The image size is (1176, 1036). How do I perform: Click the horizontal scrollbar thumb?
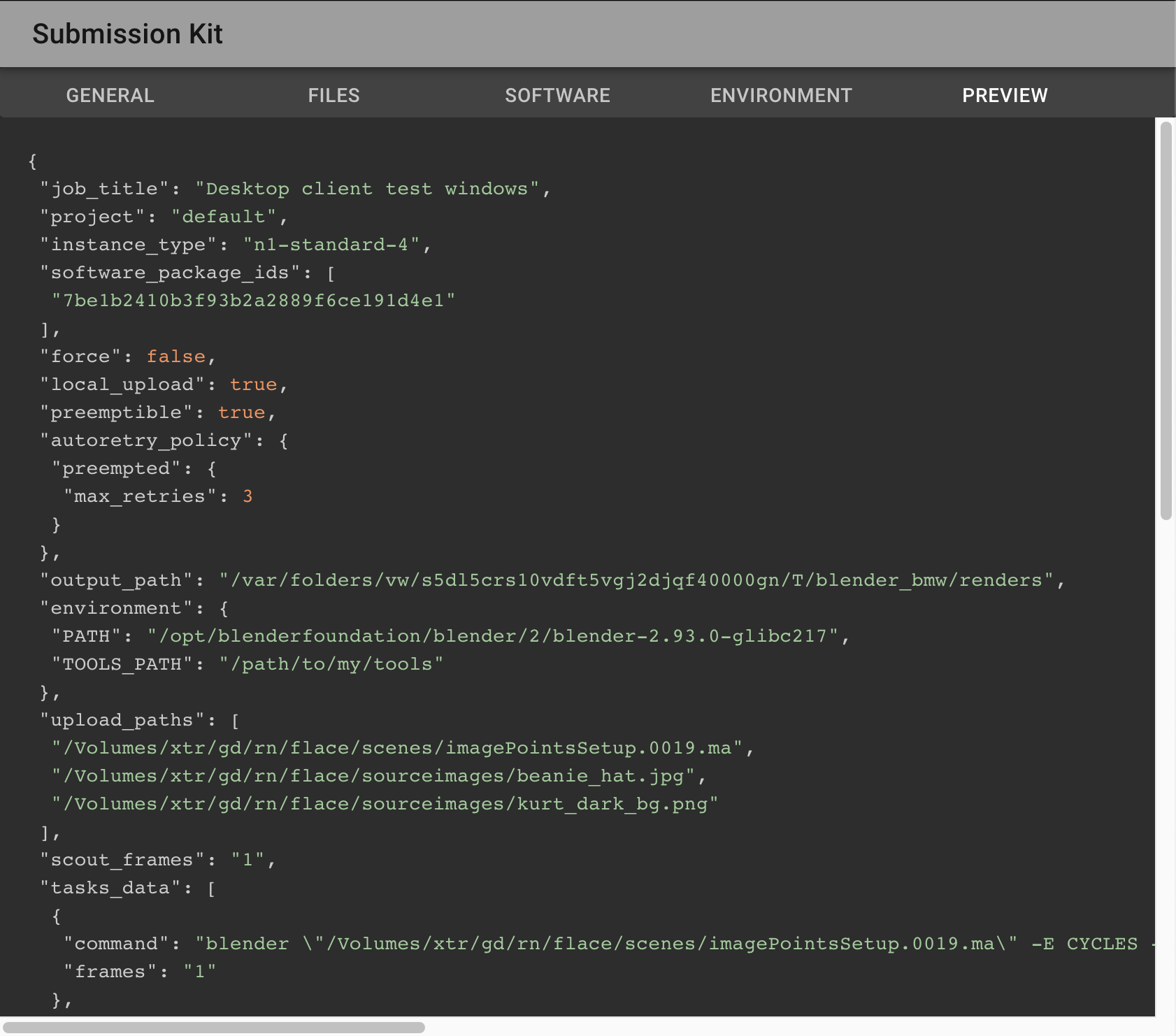tap(214, 1028)
